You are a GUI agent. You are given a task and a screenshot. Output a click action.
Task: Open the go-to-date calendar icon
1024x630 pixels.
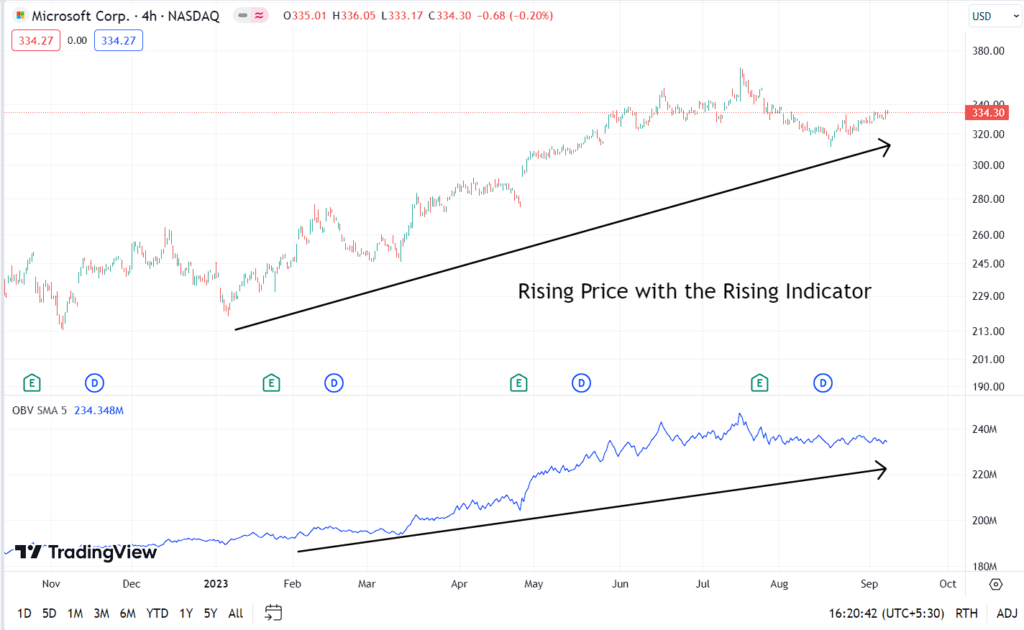click(272, 612)
